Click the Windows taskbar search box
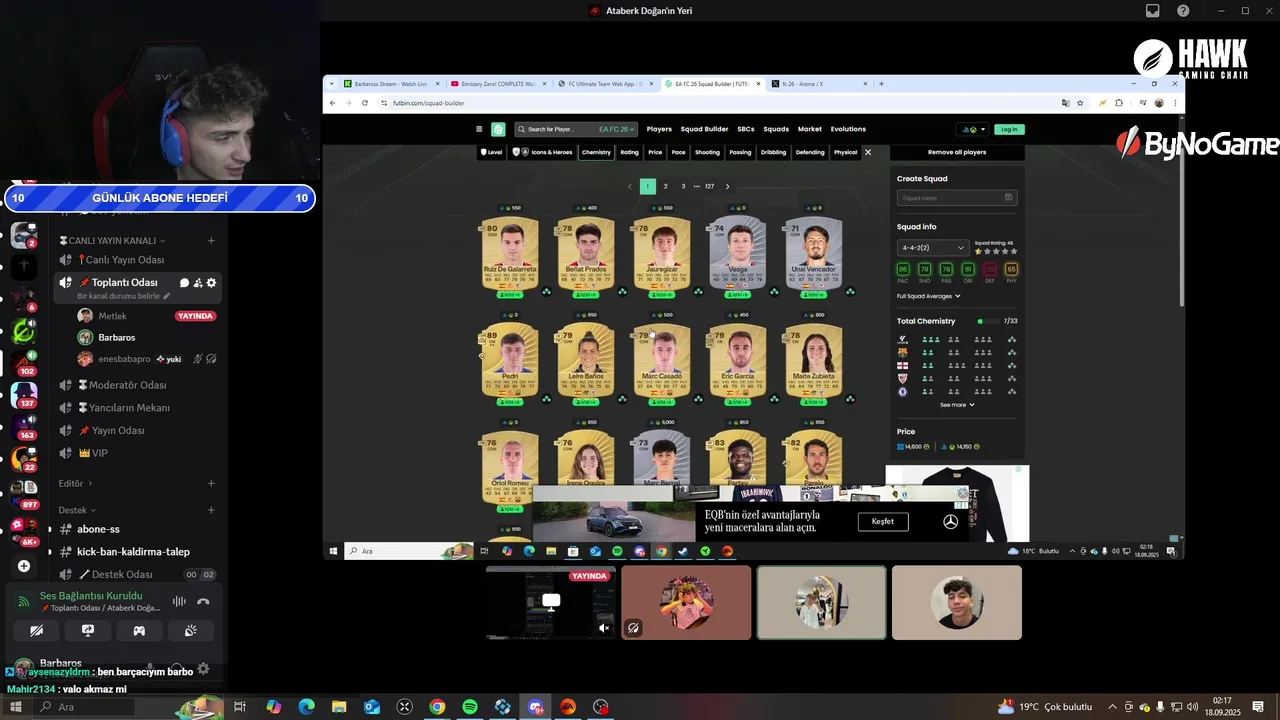Screen dimensions: 1280x720 click(128, 707)
